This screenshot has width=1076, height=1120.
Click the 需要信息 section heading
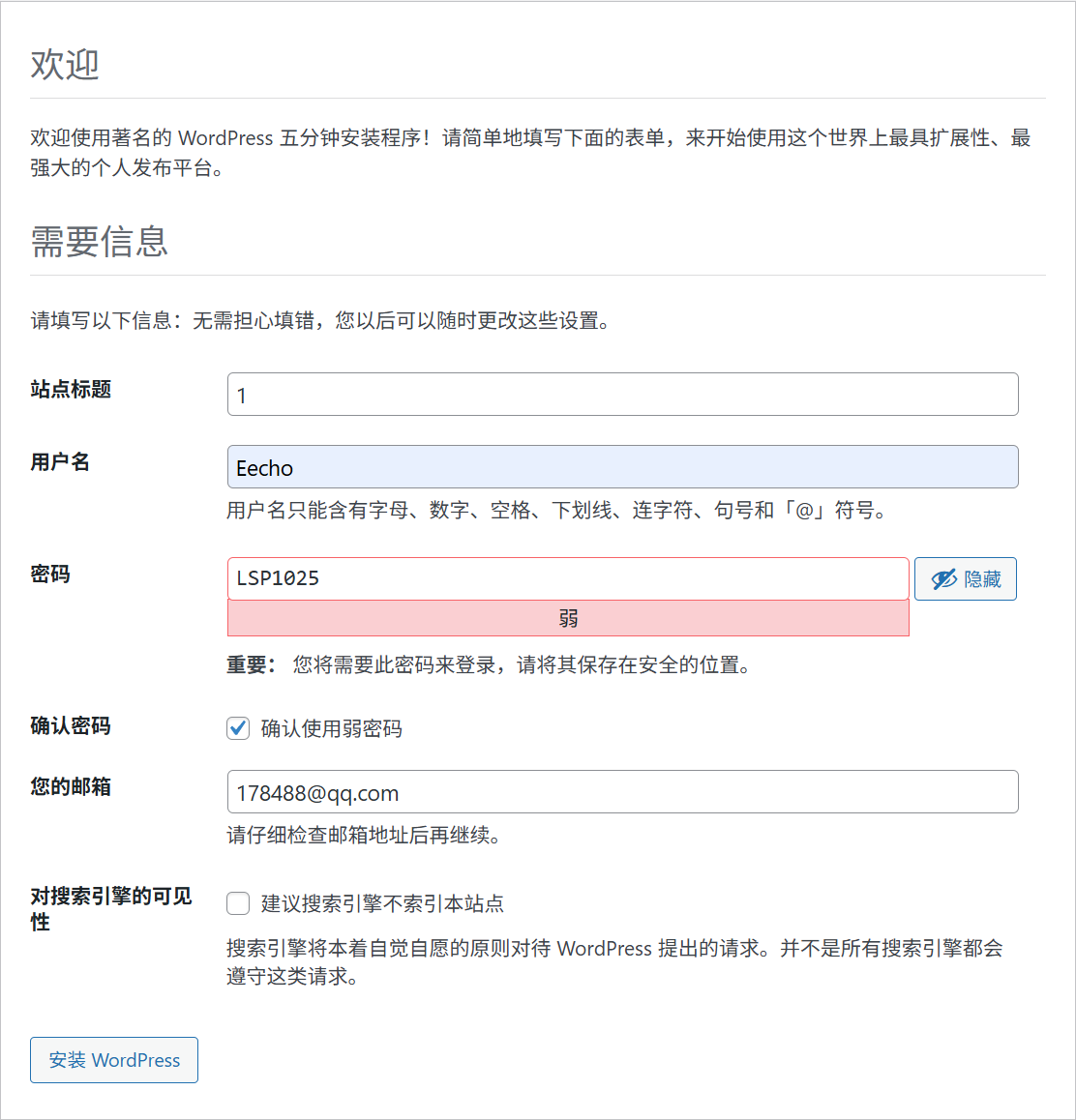(x=99, y=241)
